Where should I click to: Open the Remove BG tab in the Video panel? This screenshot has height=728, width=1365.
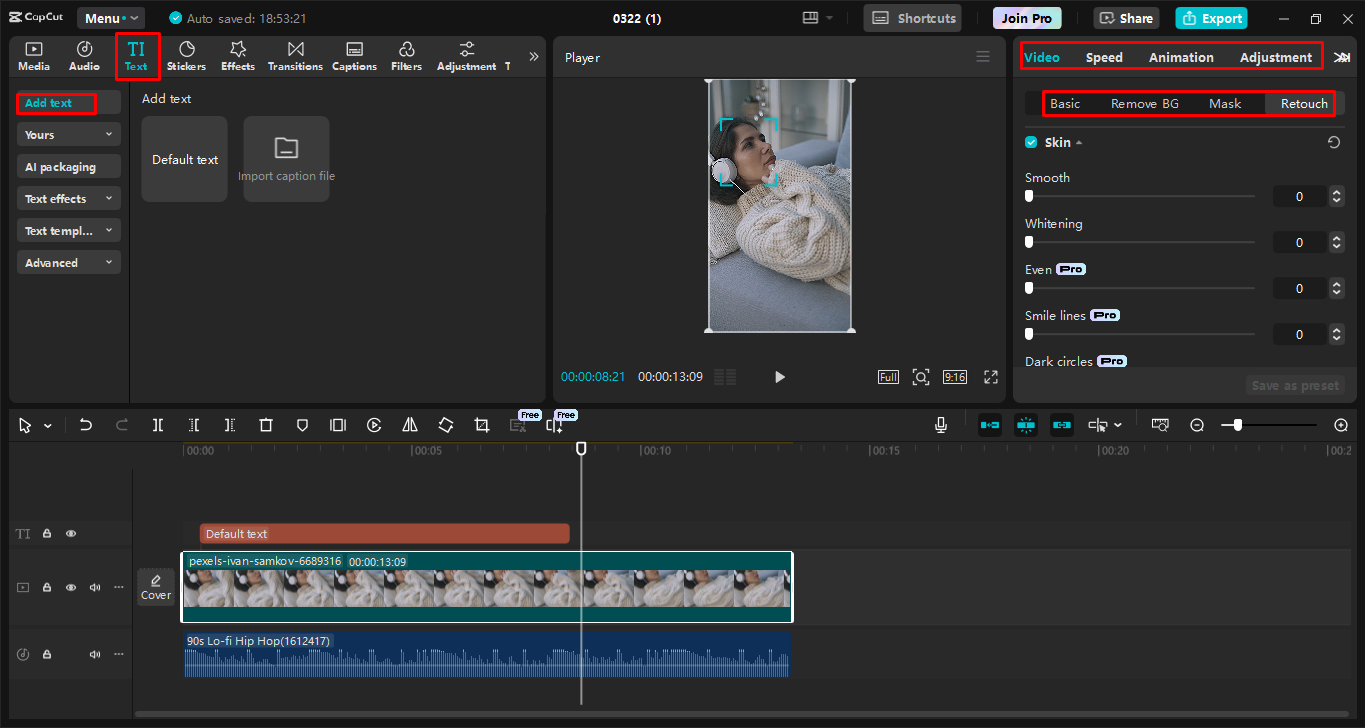(1144, 103)
